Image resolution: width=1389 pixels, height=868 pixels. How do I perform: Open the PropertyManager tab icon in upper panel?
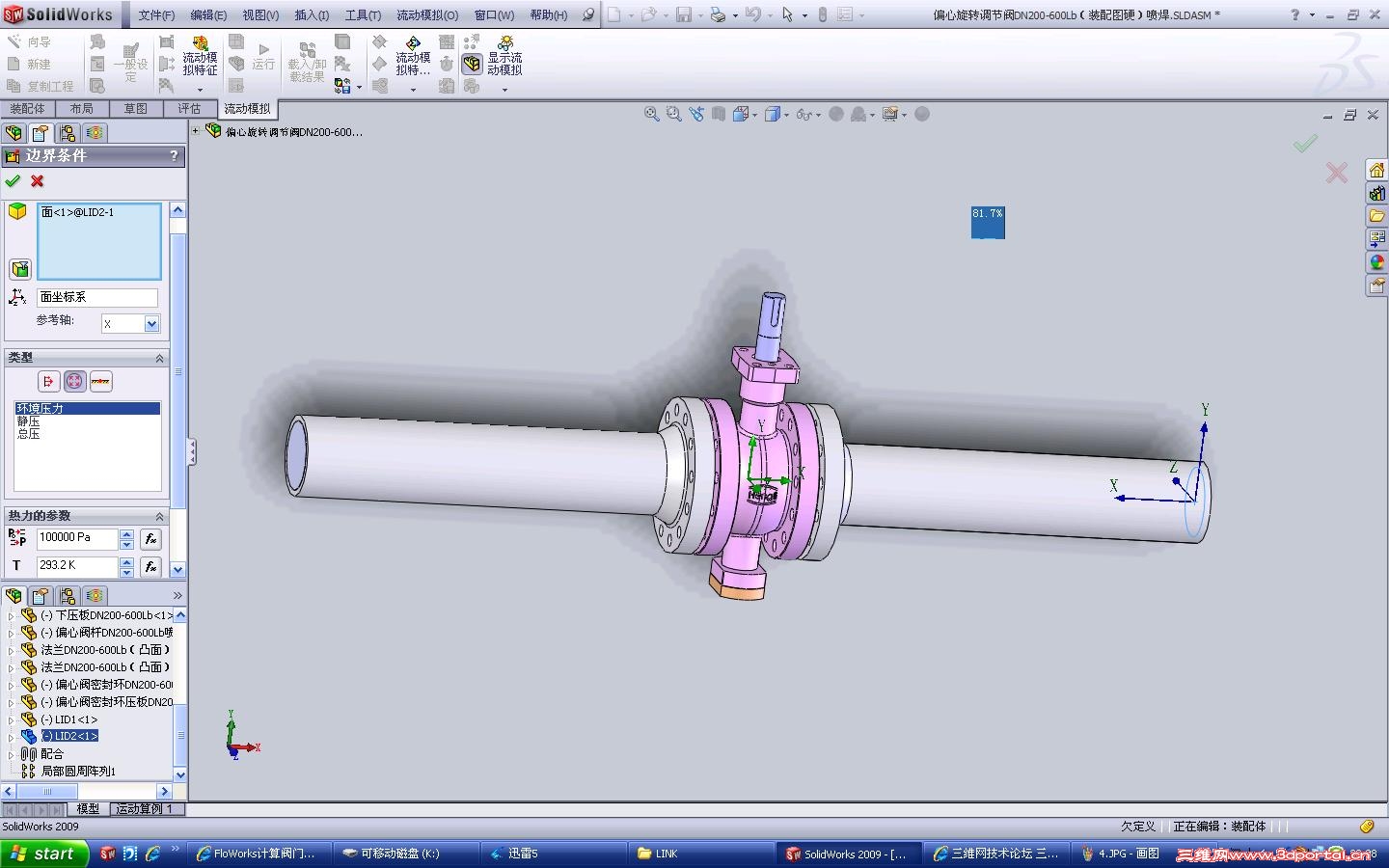(x=41, y=133)
